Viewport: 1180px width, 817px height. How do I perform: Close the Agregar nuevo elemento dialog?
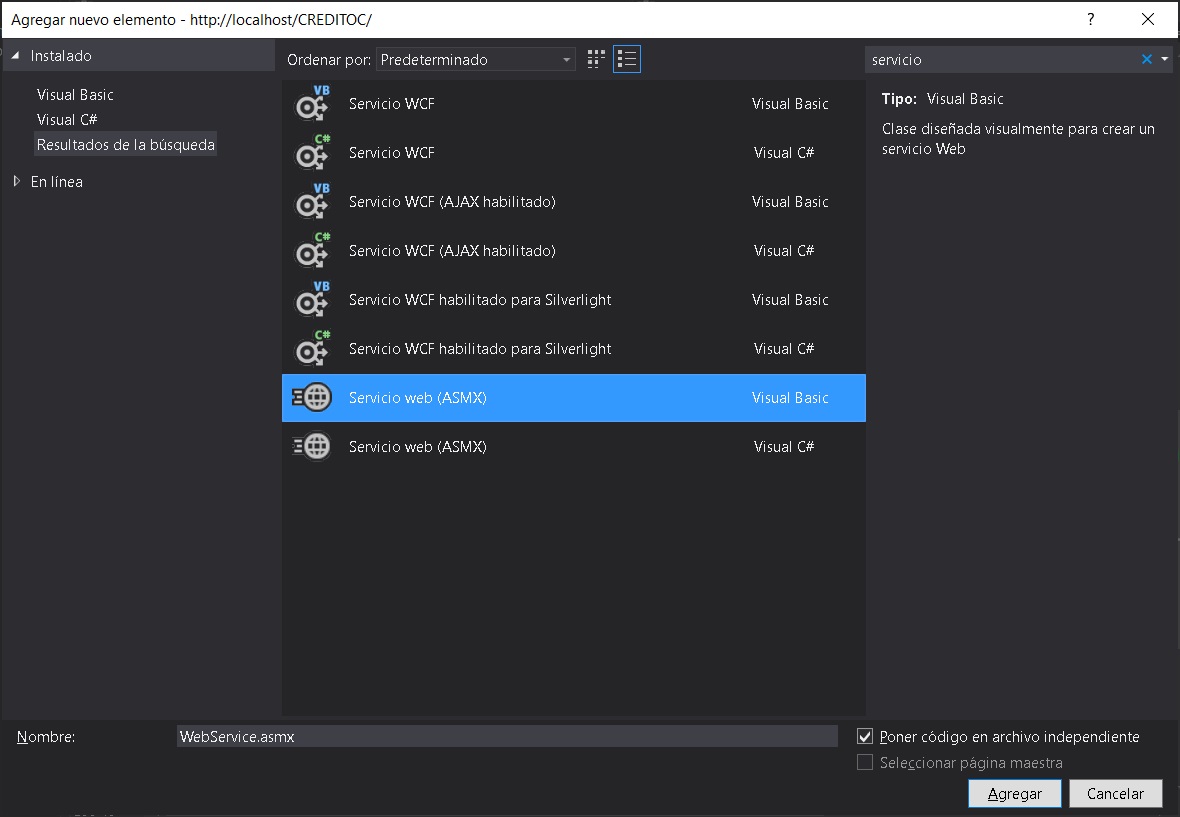(1148, 20)
